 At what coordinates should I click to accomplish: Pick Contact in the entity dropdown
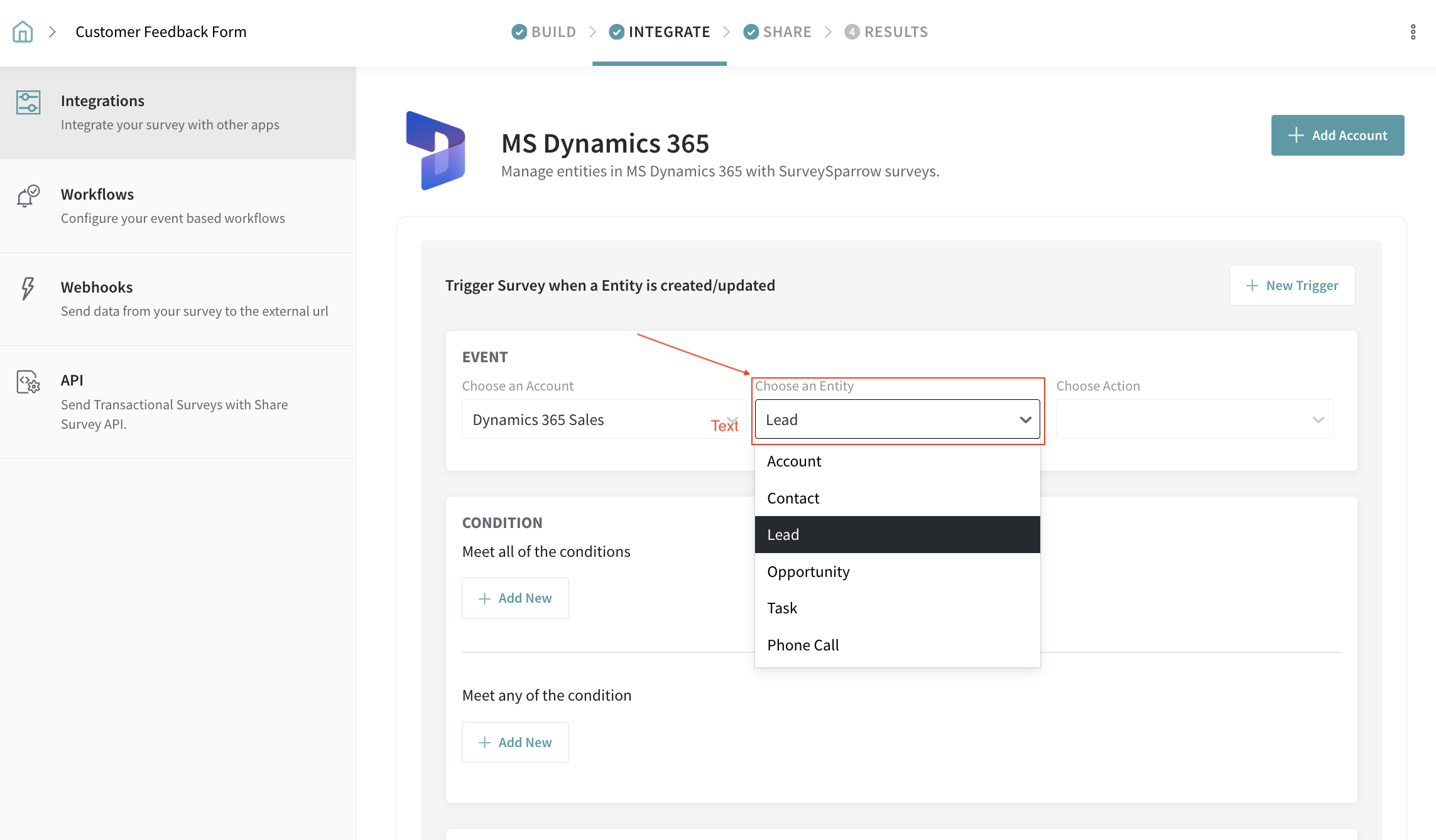tap(793, 498)
